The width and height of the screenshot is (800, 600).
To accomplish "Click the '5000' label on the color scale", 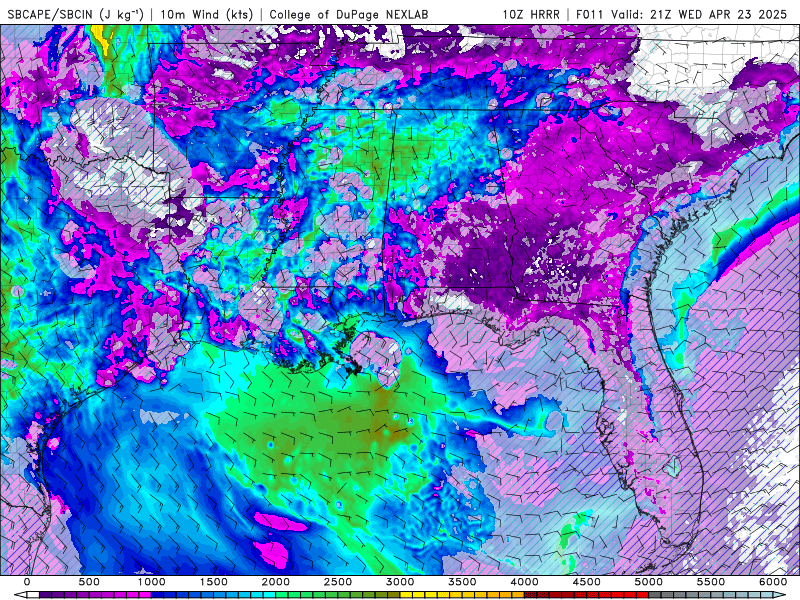I will pos(649,582).
